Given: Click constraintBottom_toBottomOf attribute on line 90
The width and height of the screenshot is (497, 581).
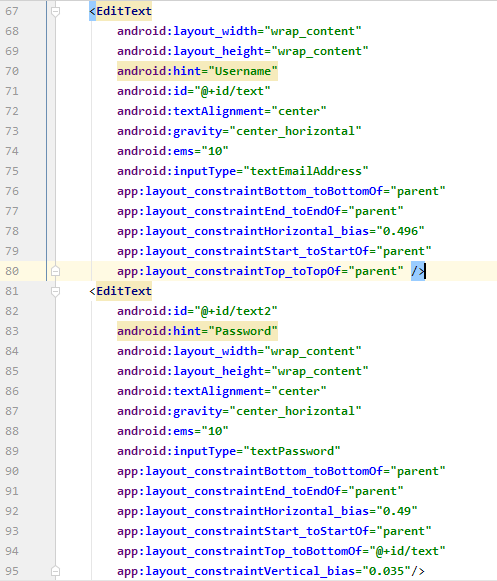Looking at the screenshot, I should pyautogui.click(x=250, y=471).
